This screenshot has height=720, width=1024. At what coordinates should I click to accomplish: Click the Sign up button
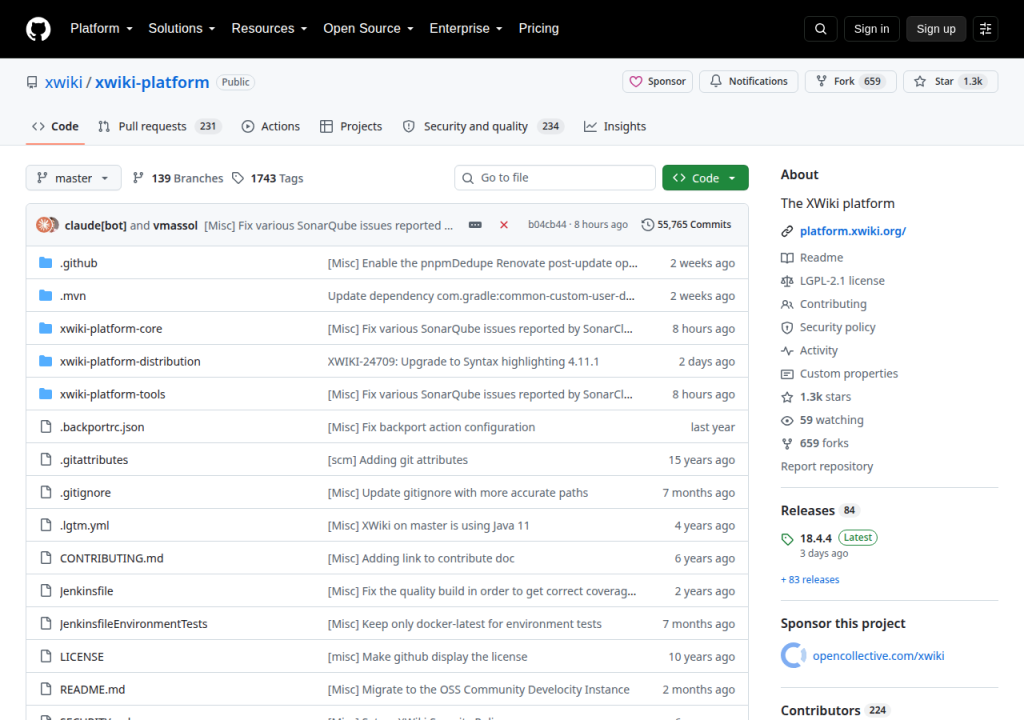pos(936,29)
